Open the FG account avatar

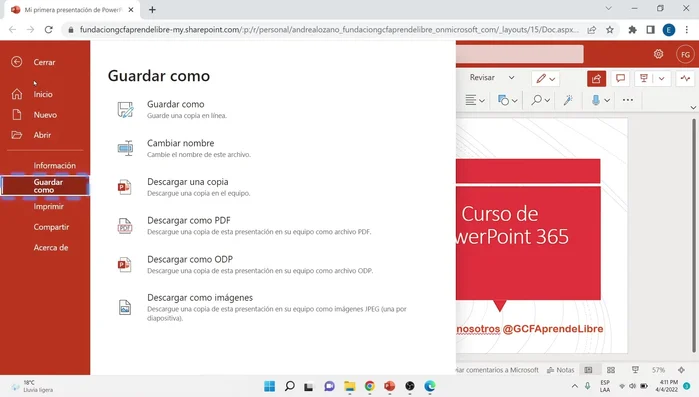tap(685, 54)
